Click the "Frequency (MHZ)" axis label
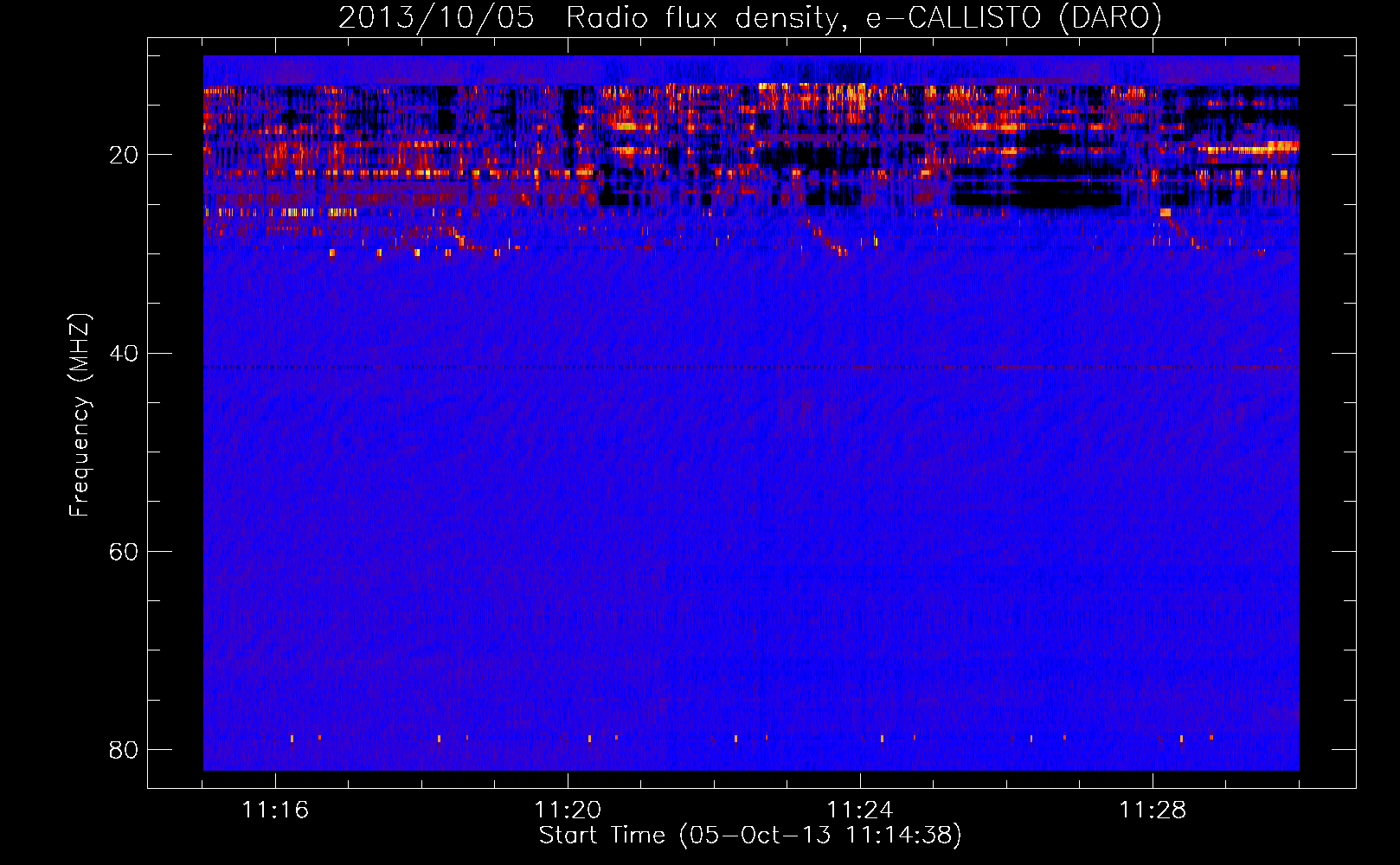Viewport: 1400px width, 865px height. coord(80,415)
